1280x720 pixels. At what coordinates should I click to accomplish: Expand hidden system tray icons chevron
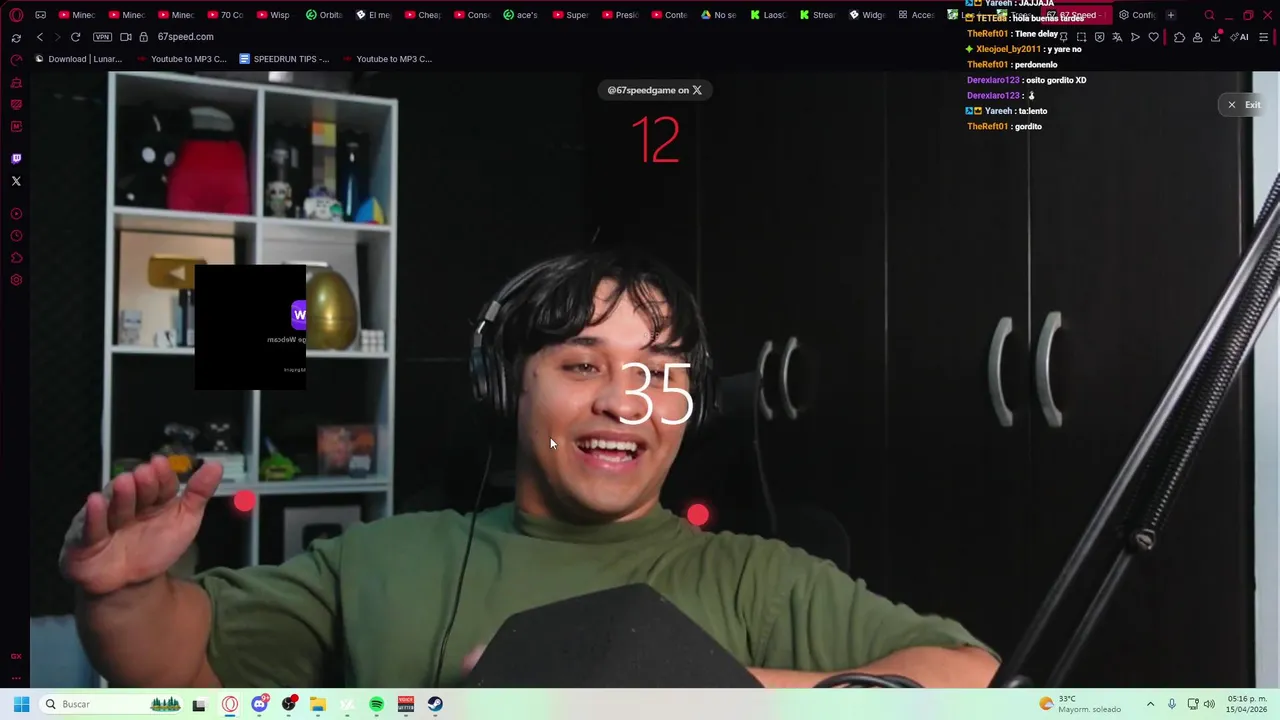click(1150, 704)
